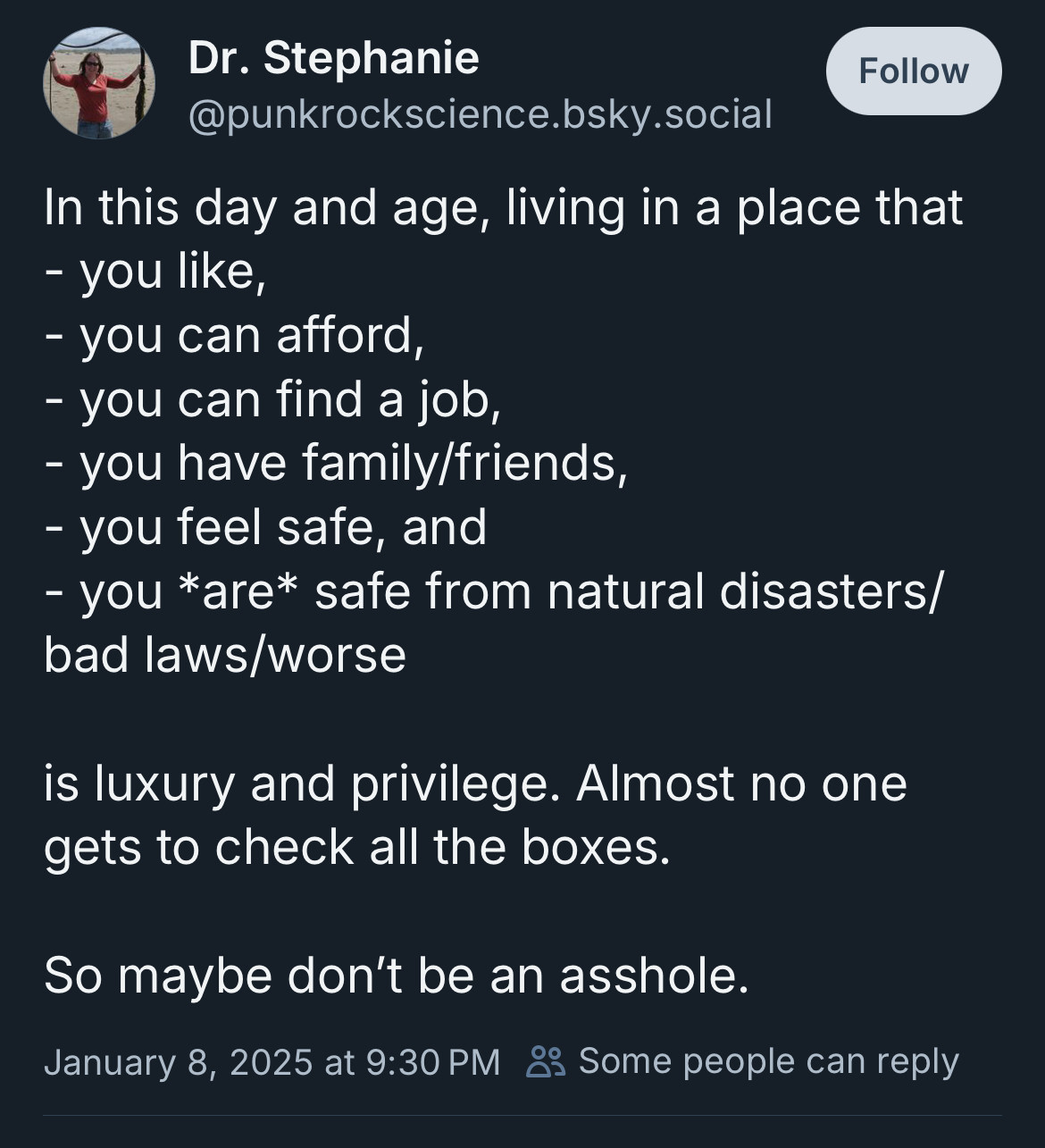Click the line "In this day and age"
The height and width of the screenshot is (1148, 1045).
(x=265, y=208)
